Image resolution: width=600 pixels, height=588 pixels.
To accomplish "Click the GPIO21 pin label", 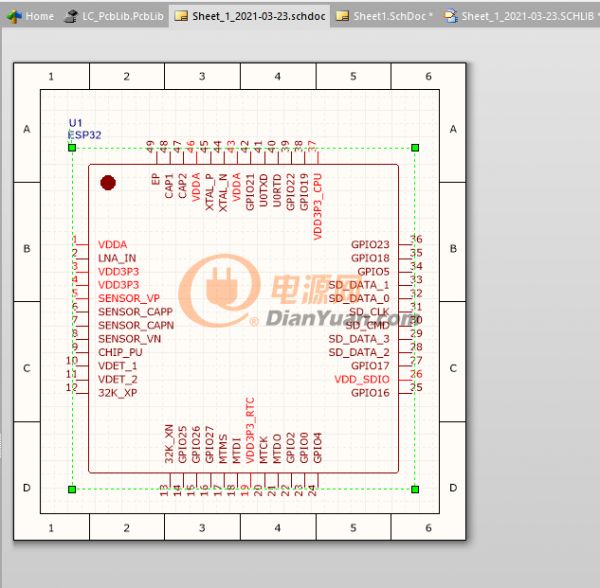I will click(250, 192).
